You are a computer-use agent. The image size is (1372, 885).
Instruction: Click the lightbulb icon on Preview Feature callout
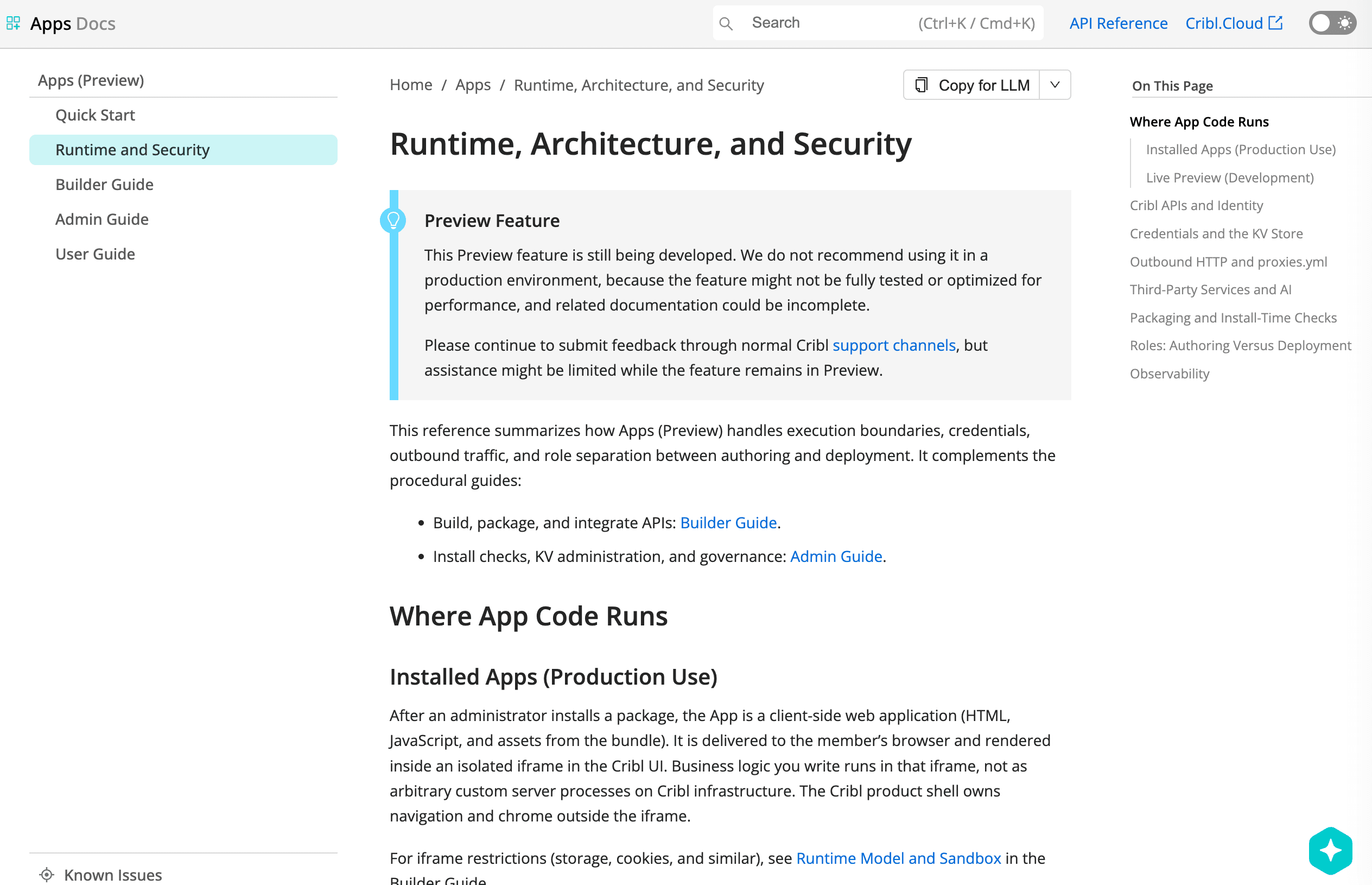393,220
